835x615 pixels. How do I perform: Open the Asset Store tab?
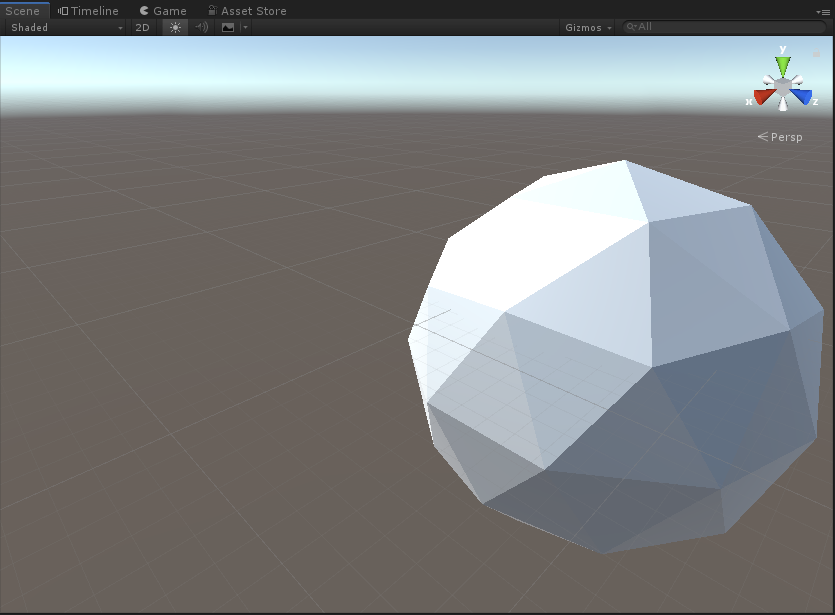coord(247,11)
